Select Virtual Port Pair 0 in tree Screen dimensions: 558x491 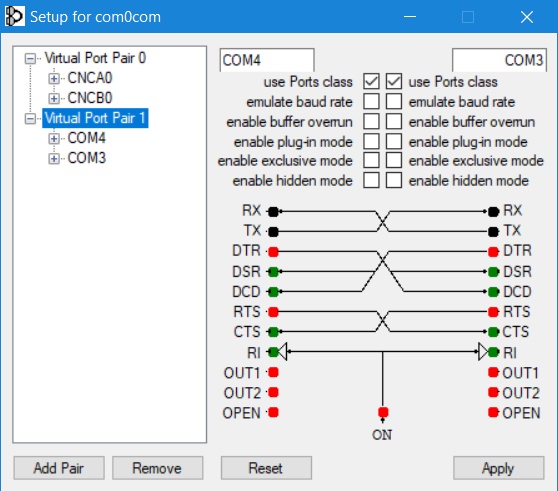[x=95, y=58]
